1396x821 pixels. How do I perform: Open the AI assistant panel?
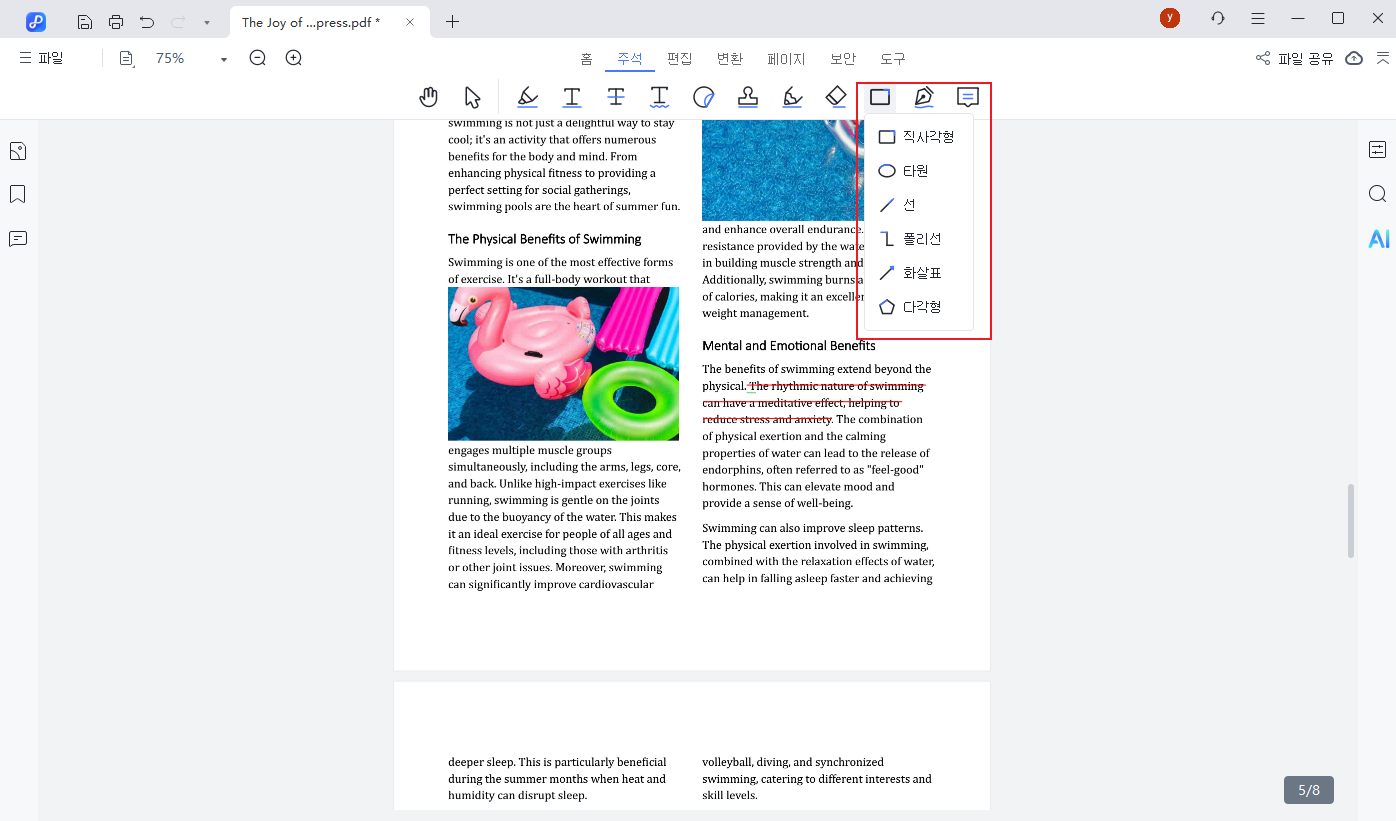pyautogui.click(x=1379, y=239)
